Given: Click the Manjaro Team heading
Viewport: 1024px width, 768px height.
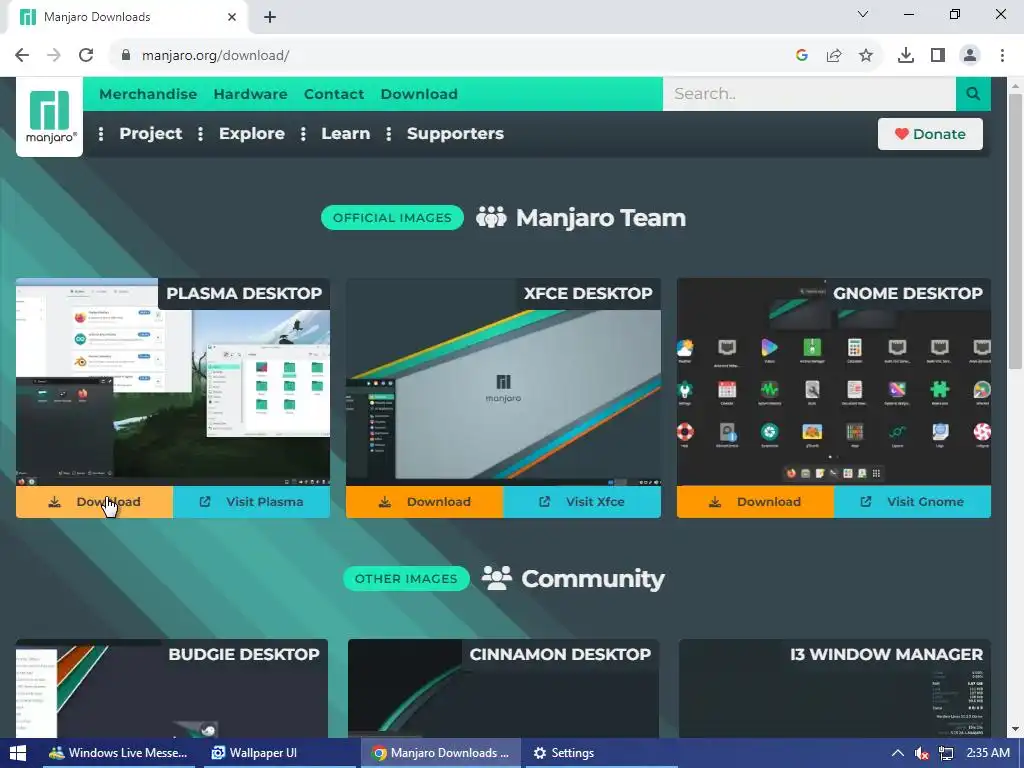Looking at the screenshot, I should 601,217.
